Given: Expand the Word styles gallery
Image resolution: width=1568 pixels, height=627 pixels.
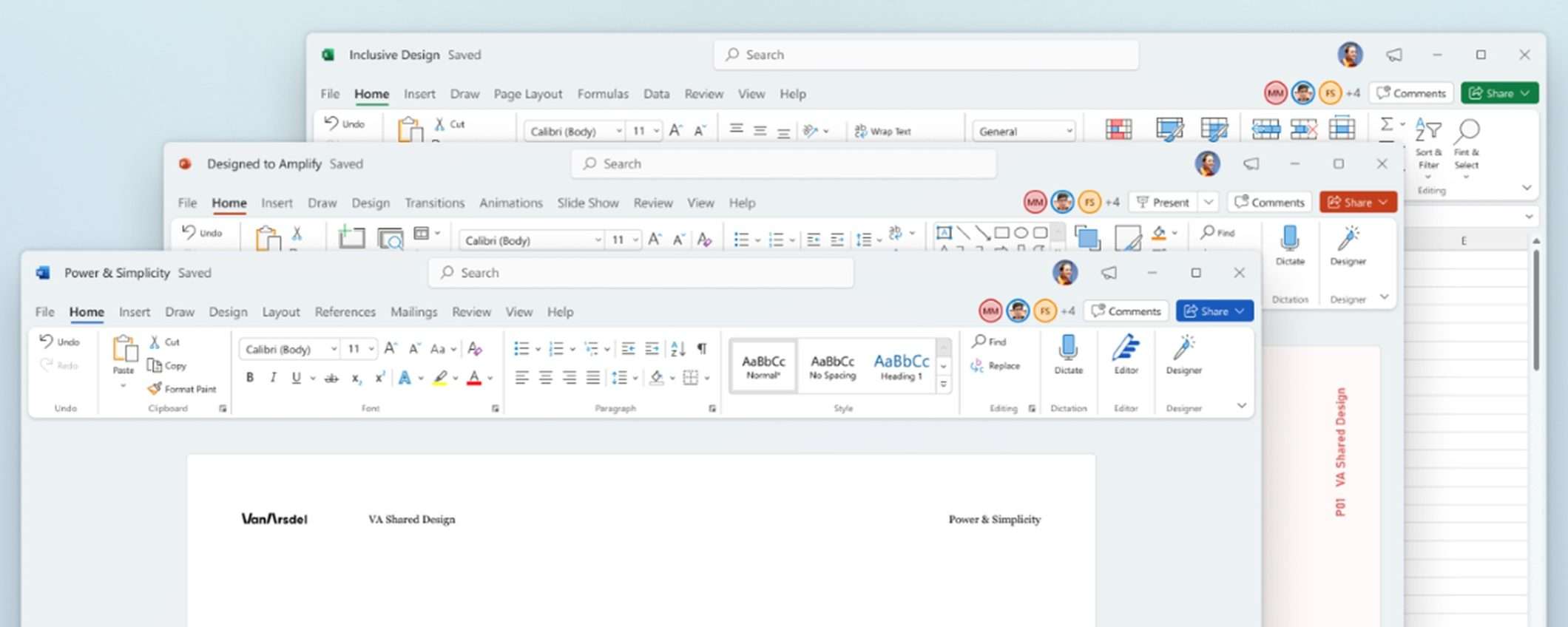Looking at the screenshot, I should (x=943, y=384).
